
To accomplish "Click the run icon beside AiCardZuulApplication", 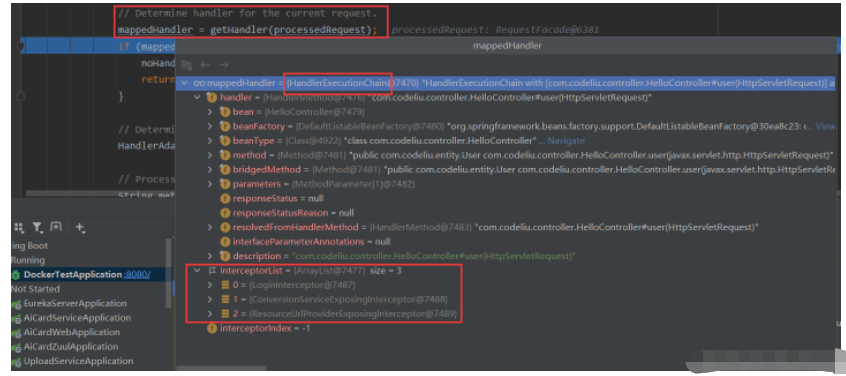I will click(17, 347).
